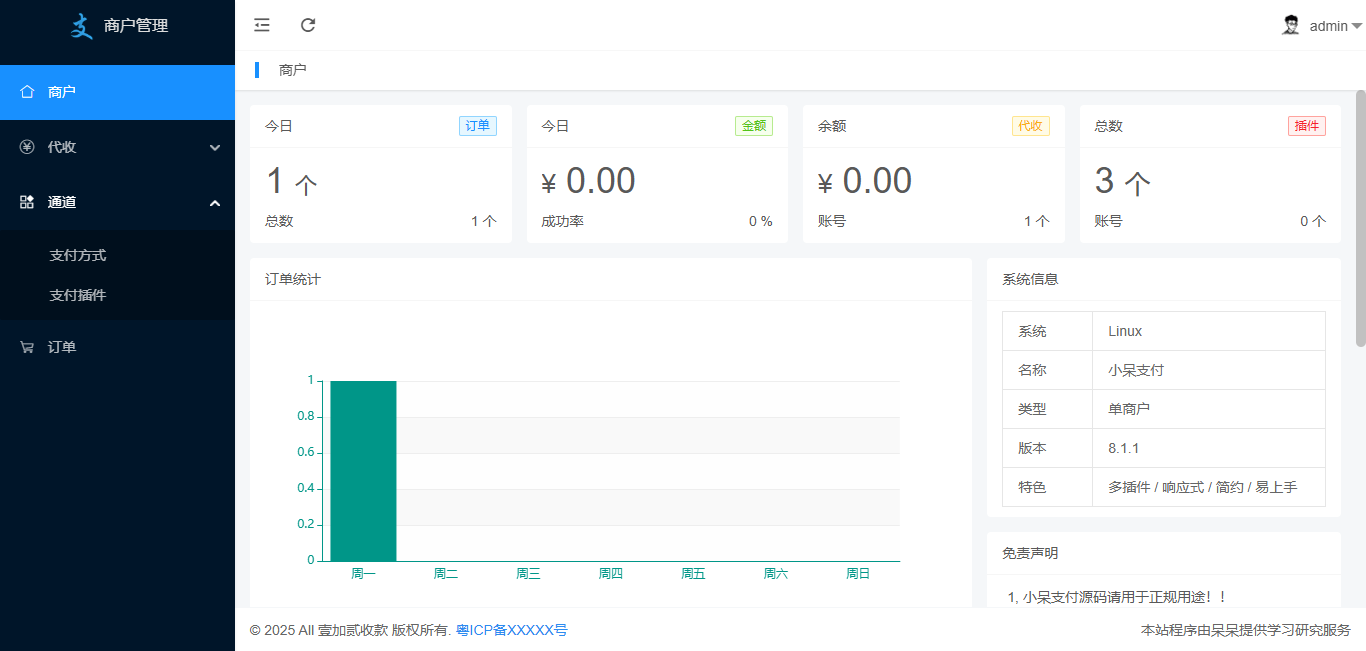
Task: Collapse the sidebar using the top toolbar icon
Action: tap(261, 25)
